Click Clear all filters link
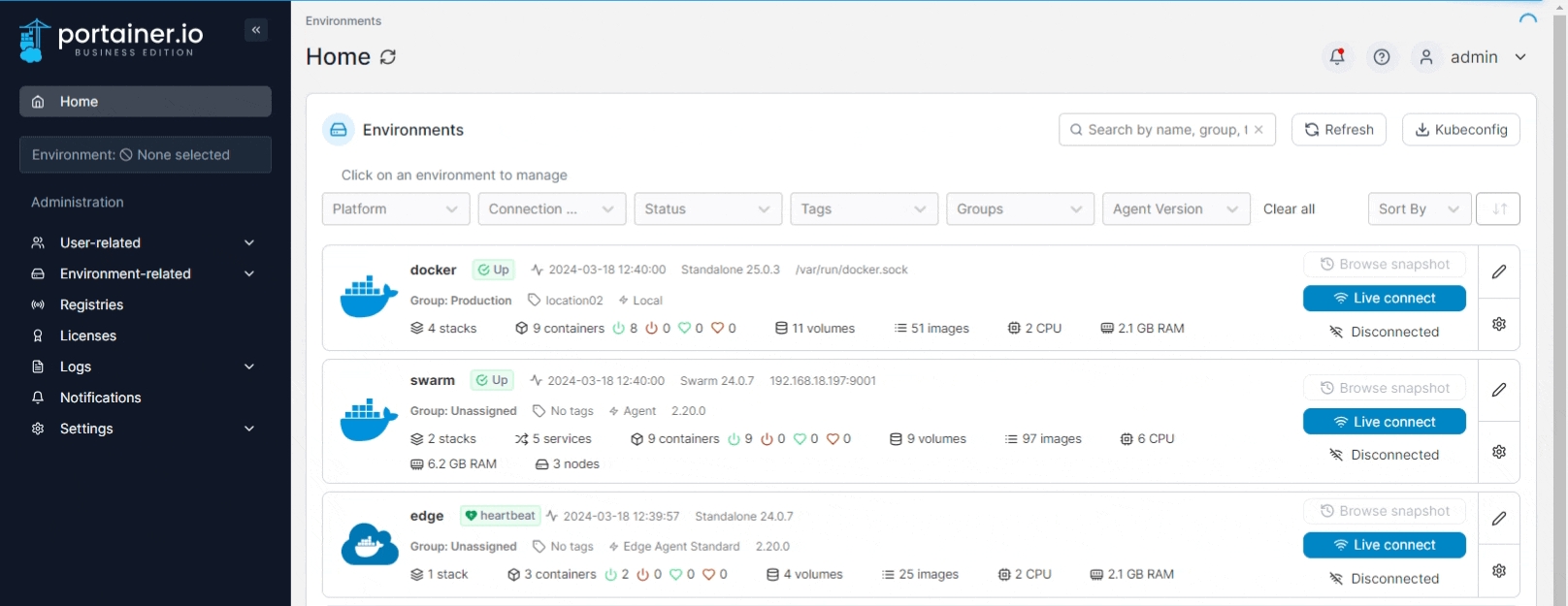The height and width of the screenshot is (606, 1568). pyautogui.click(x=1289, y=209)
